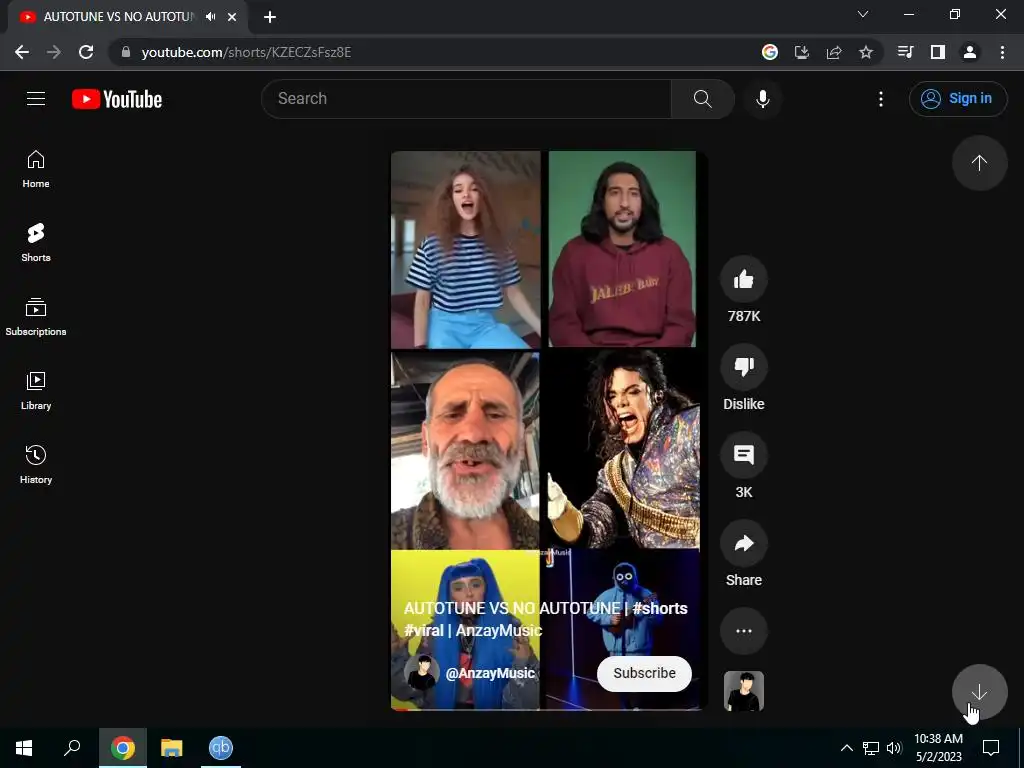Start voice search with microphone
The height and width of the screenshot is (768, 1024).
pyautogui.click(x=762, y=99)
